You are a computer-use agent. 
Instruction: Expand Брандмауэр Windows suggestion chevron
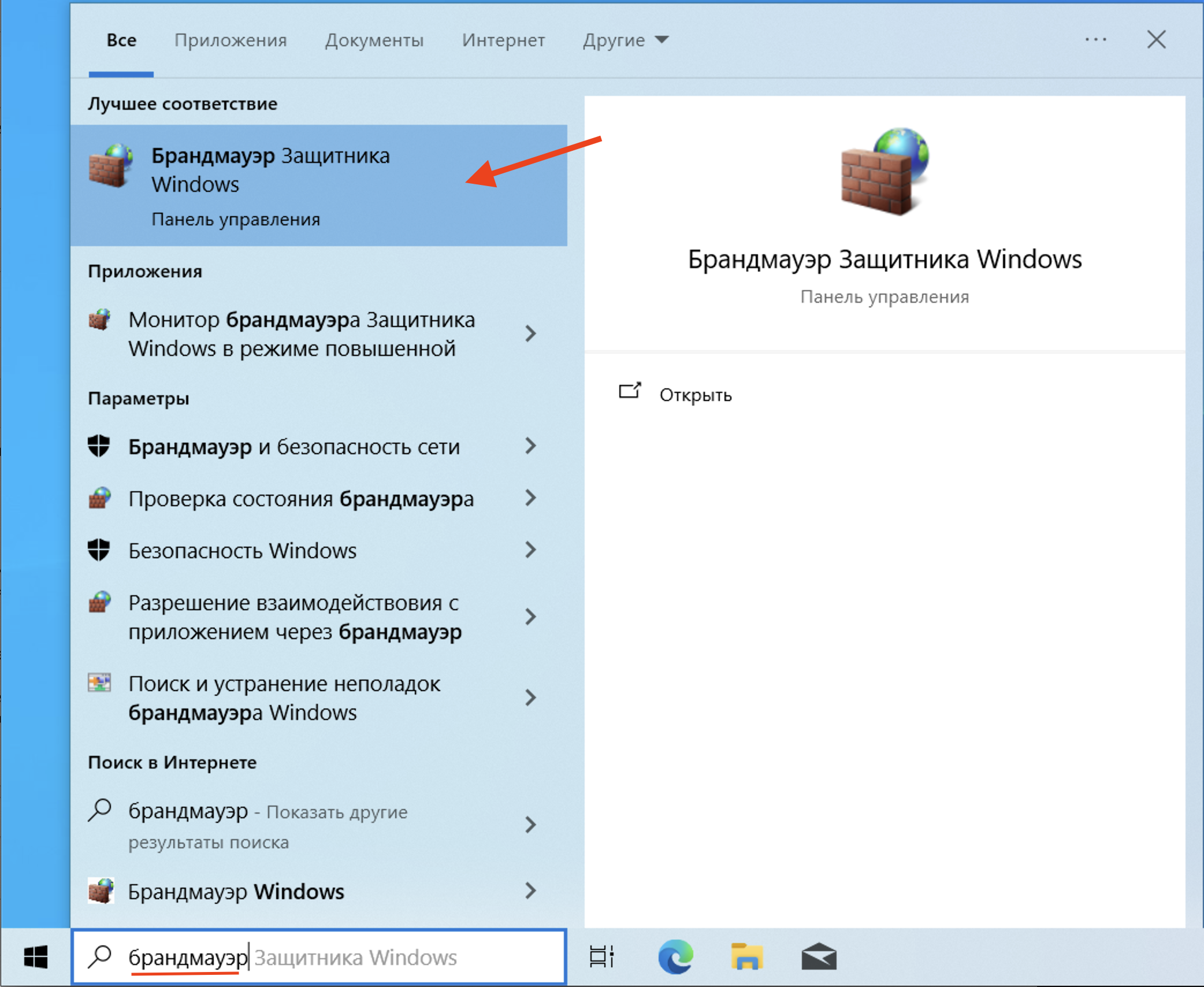click(530, 890)
